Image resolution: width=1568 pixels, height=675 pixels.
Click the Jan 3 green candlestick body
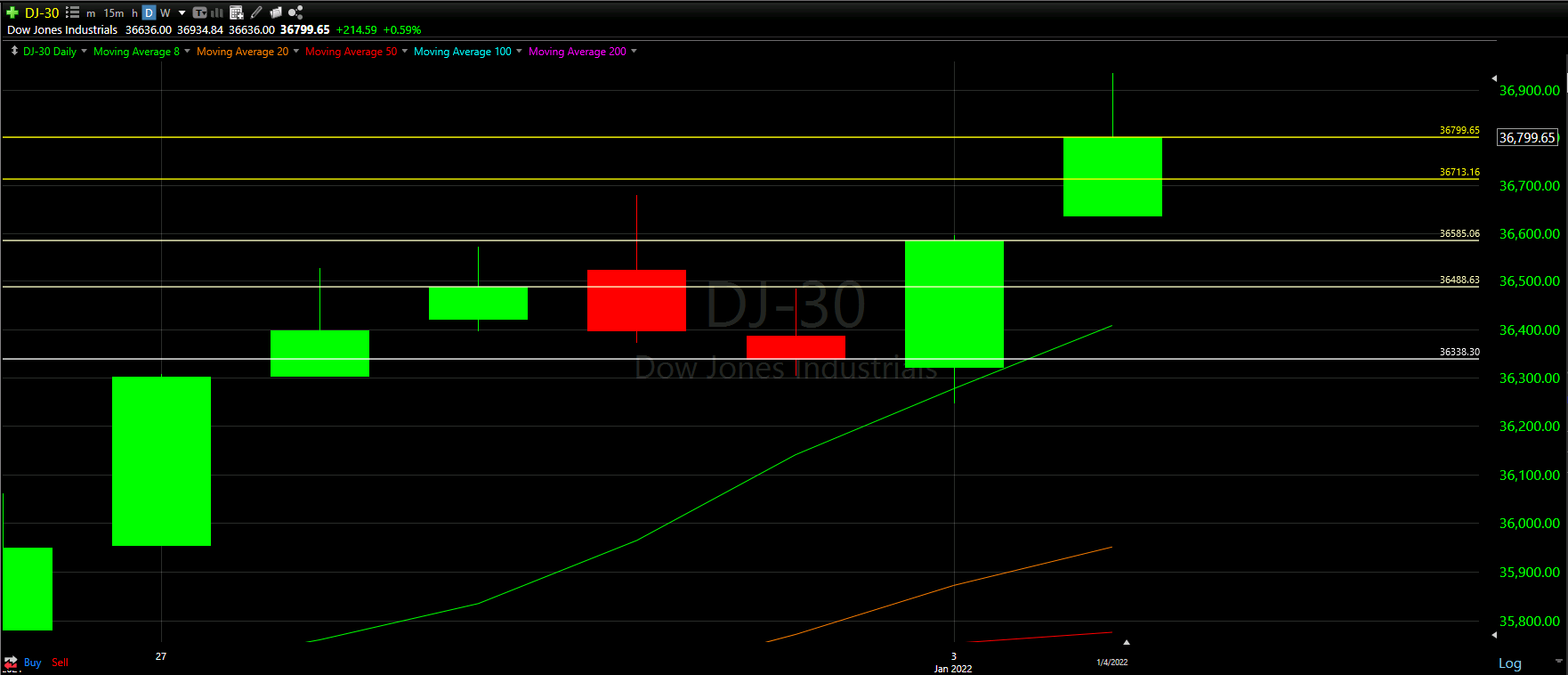pyautogui.click(x=954, y=304)
